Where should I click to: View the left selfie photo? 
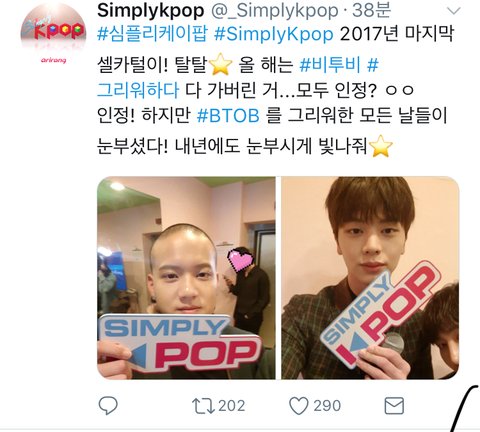point(186,278)
